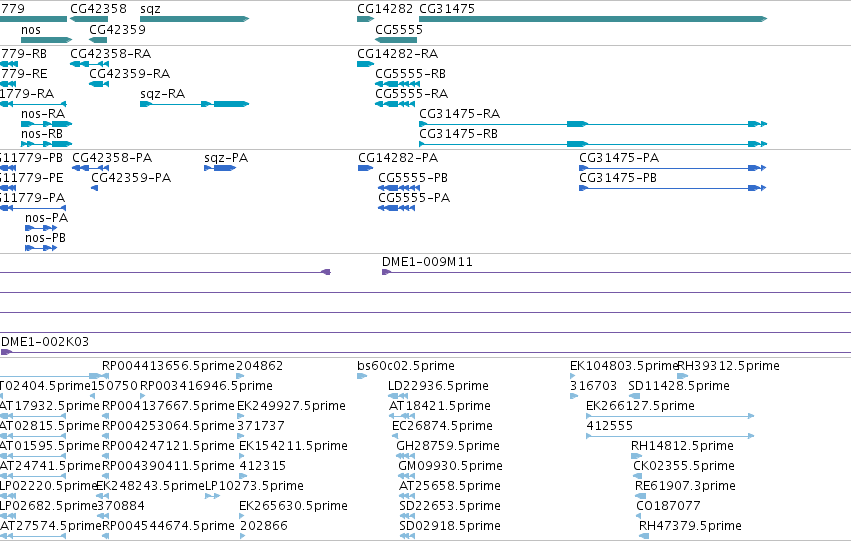Select the sqz-RA transcript glyph
The height and width of the screenshot is (541, 851).
[x=194, y=104]
